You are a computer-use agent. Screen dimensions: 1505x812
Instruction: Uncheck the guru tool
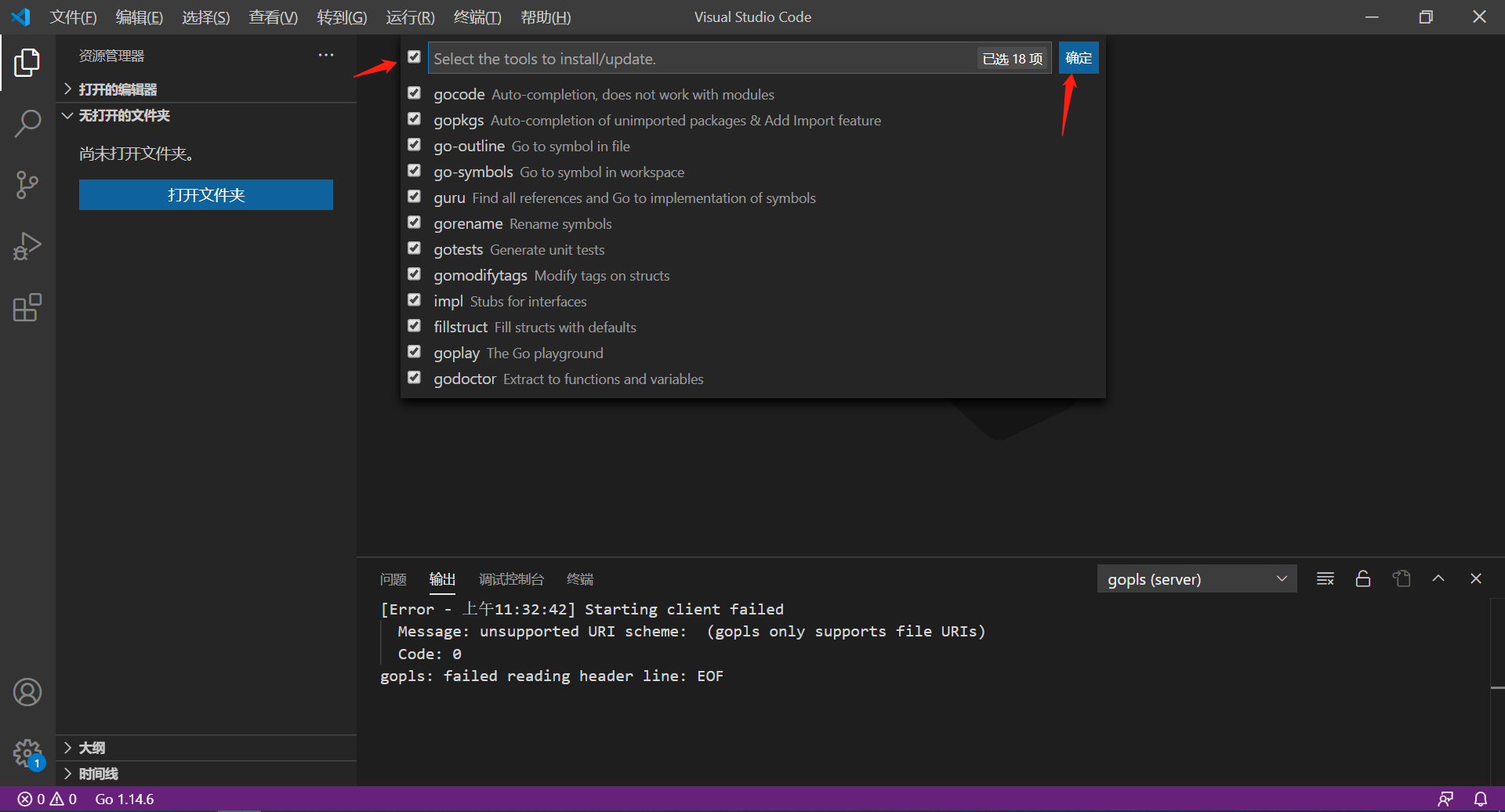[x=414, y=196]
